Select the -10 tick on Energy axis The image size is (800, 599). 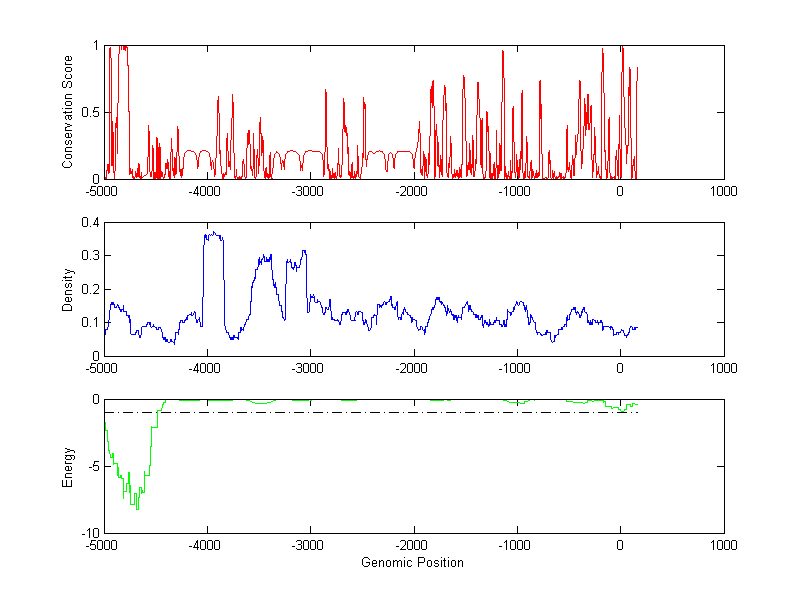(89, 533)
